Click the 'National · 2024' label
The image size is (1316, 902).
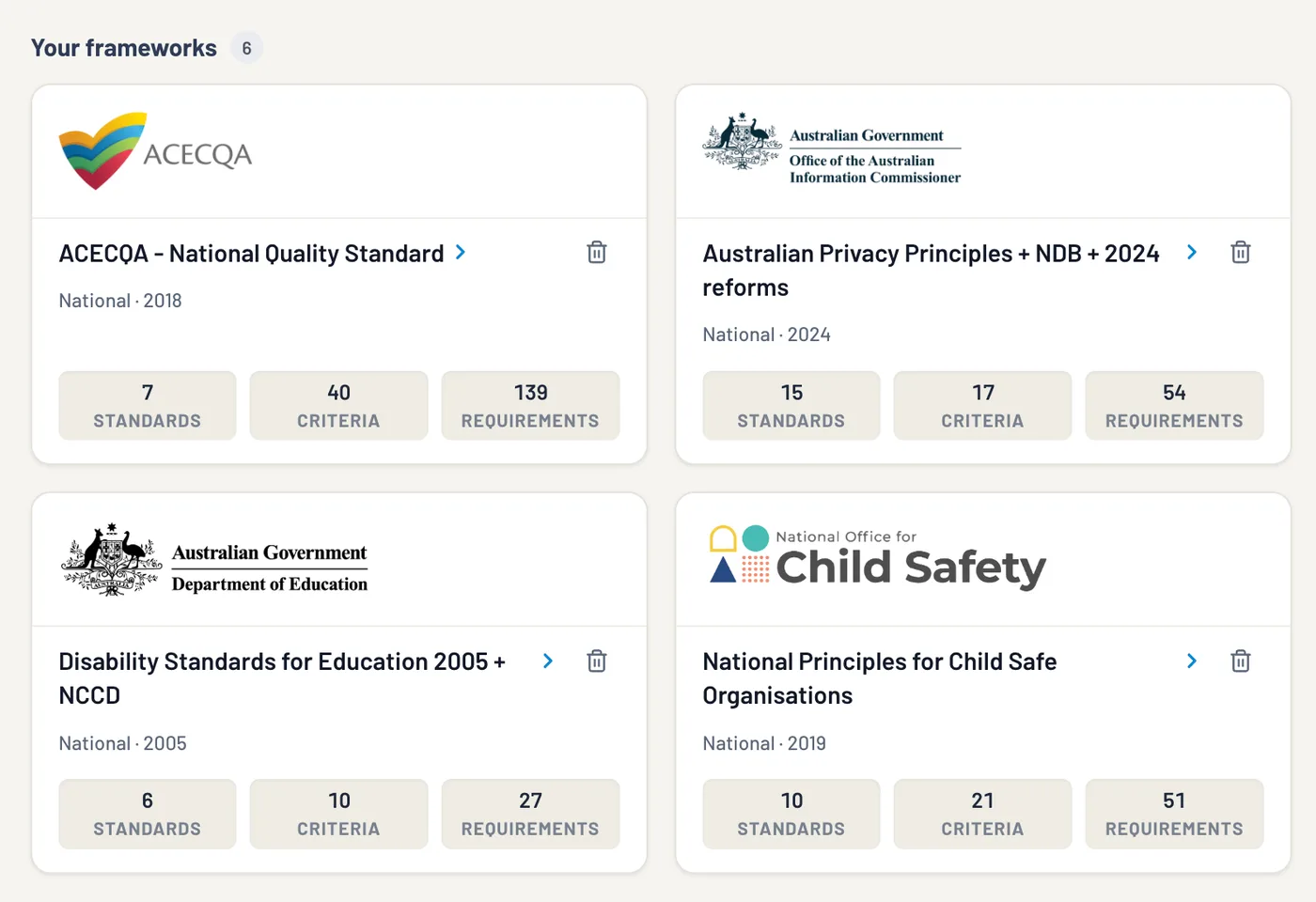767,334
